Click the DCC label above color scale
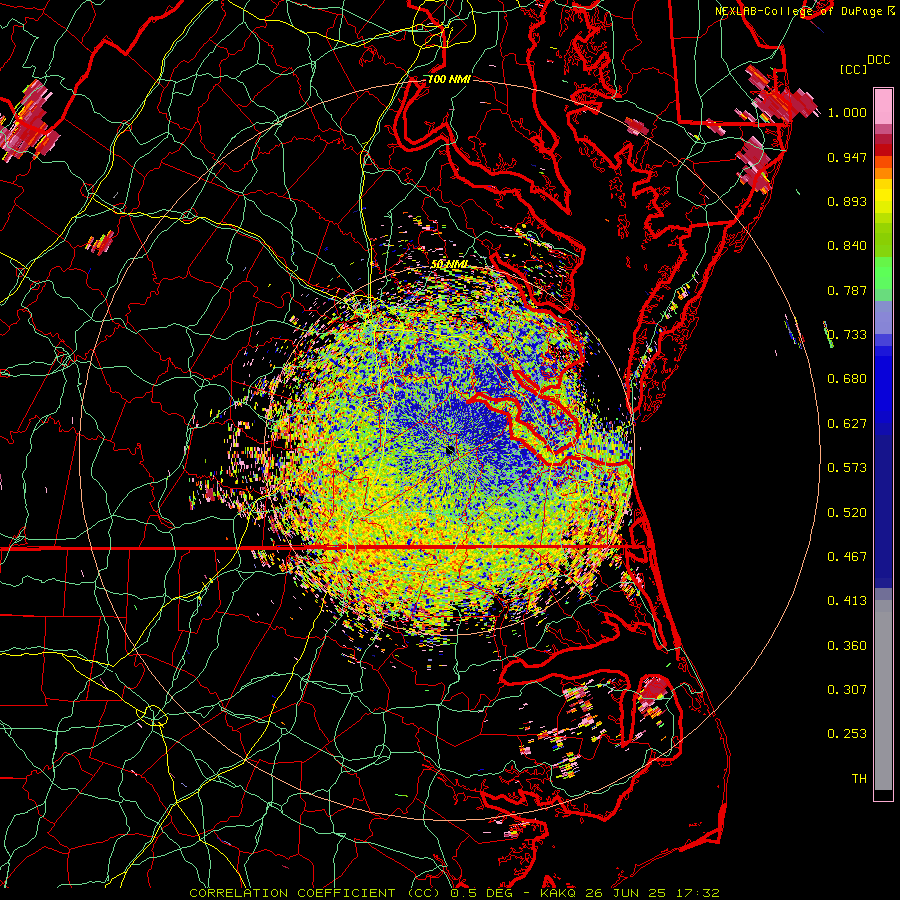The image size is (900, 900). [x=878, y=60]
